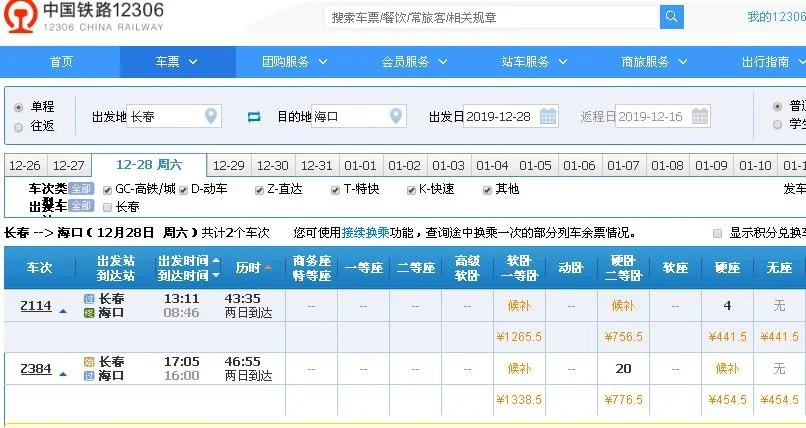The height and width of the screenshot is (428, 806).
Task: Enable the 显示积分兑换 checkbox
Action: 718,234
